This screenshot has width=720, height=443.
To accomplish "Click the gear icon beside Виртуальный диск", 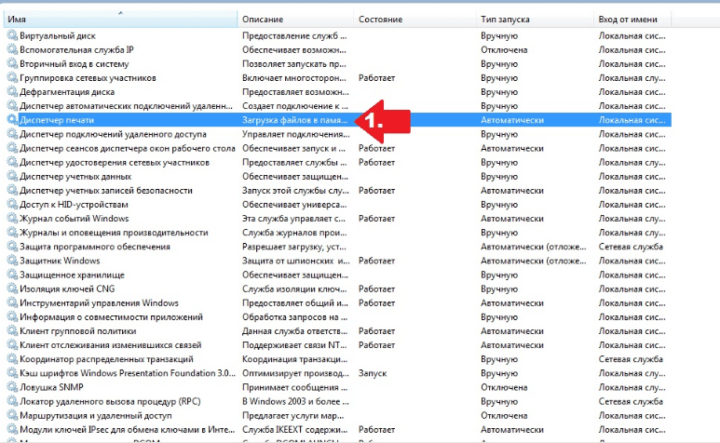I will [x=12, y=35].
